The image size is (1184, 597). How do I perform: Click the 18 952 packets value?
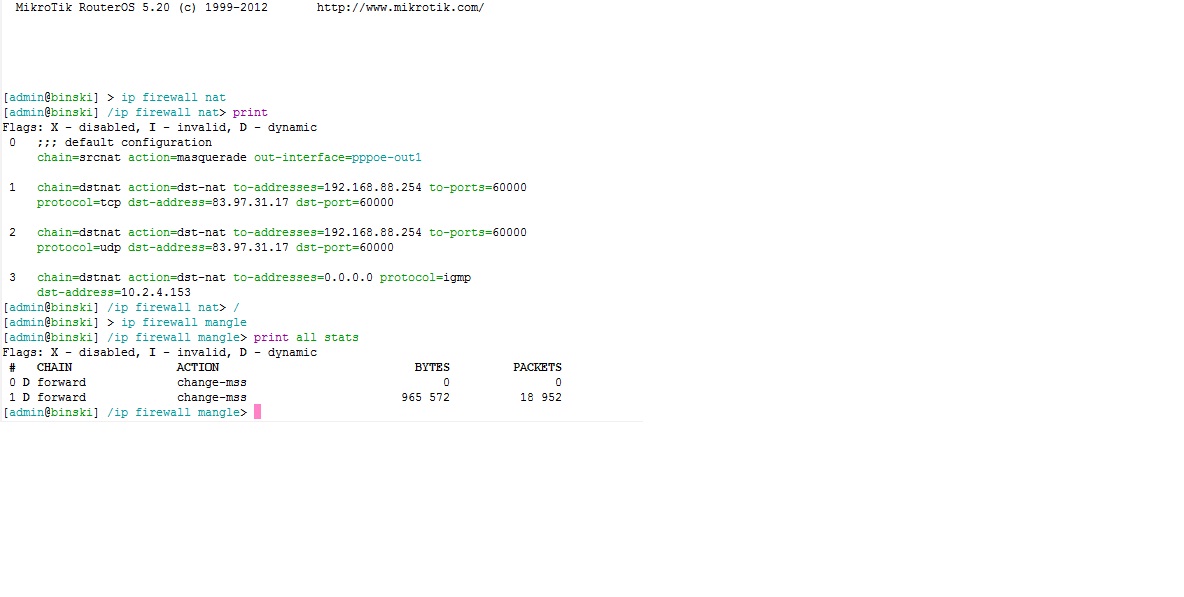coord(540,397)
